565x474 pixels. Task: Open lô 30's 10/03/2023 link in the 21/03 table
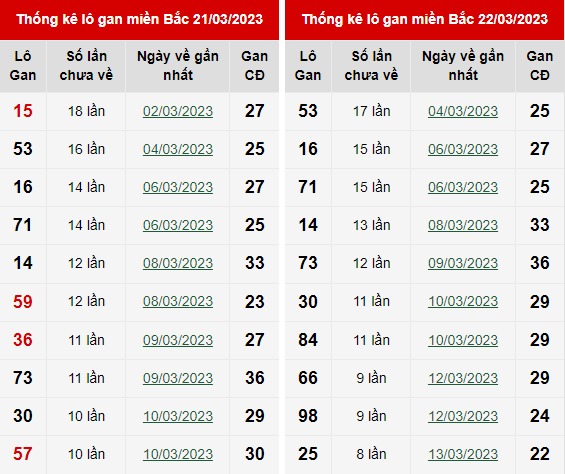178,416
